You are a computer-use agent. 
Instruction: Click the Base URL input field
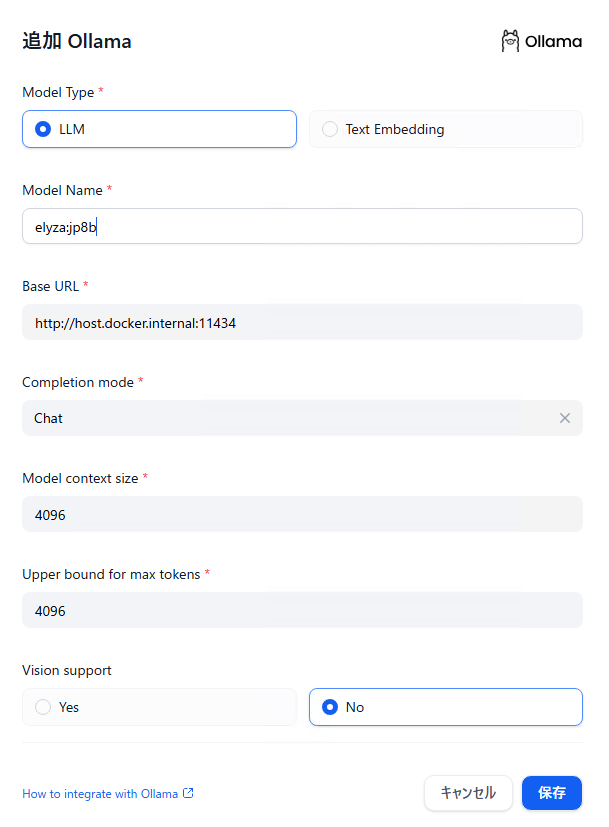302,322
